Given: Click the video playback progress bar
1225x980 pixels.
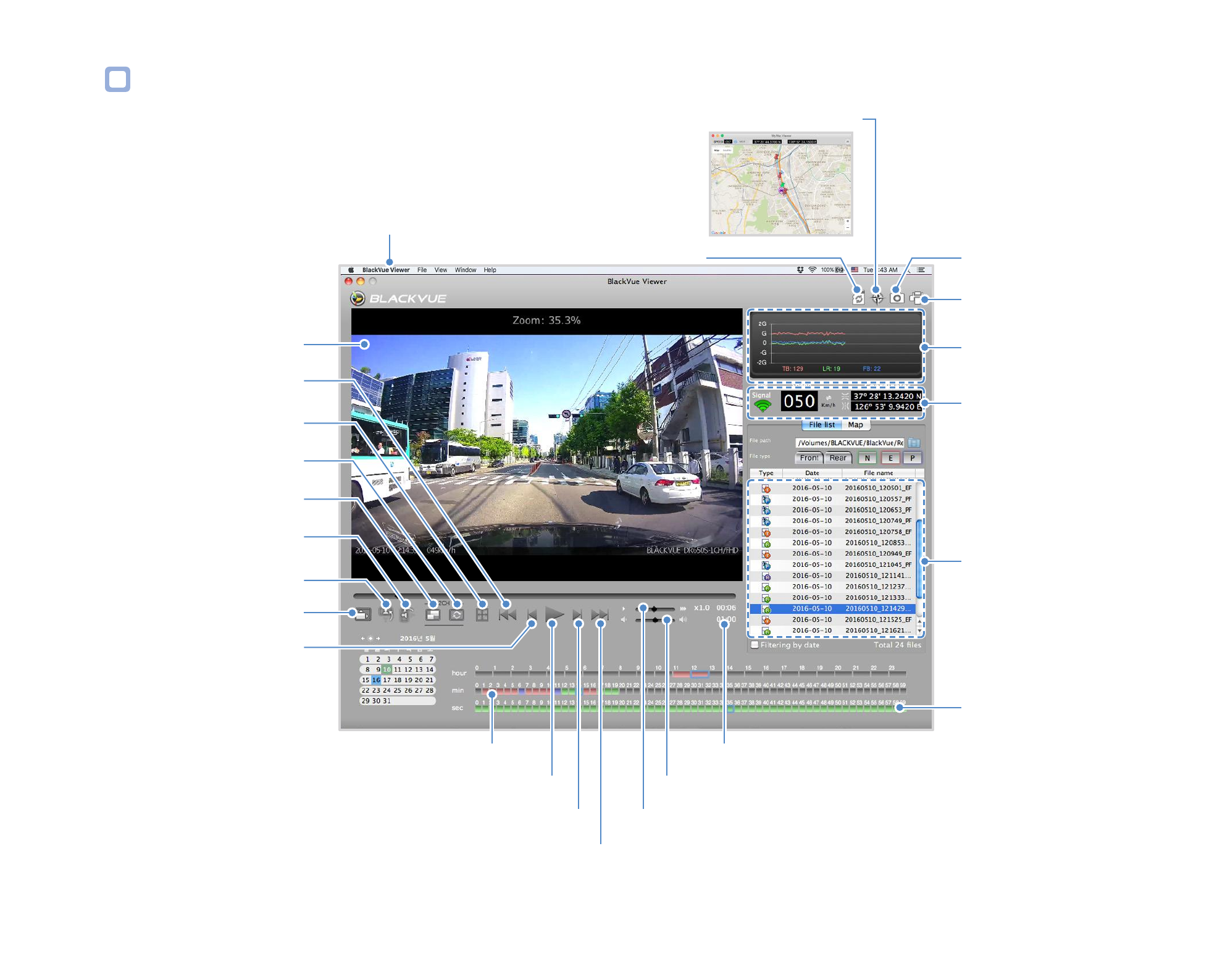Looking at the screenshot, I should (545, 596).
